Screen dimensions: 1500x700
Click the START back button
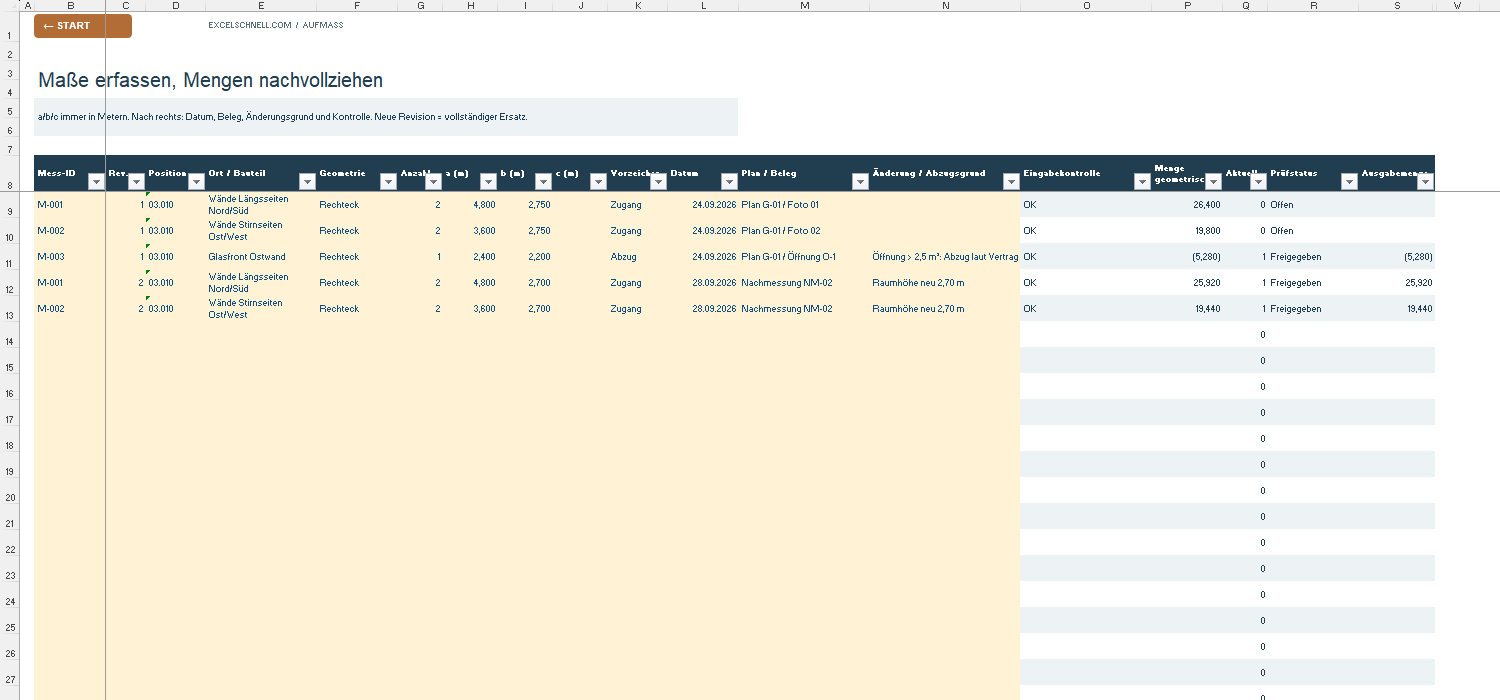coord(83,26)
